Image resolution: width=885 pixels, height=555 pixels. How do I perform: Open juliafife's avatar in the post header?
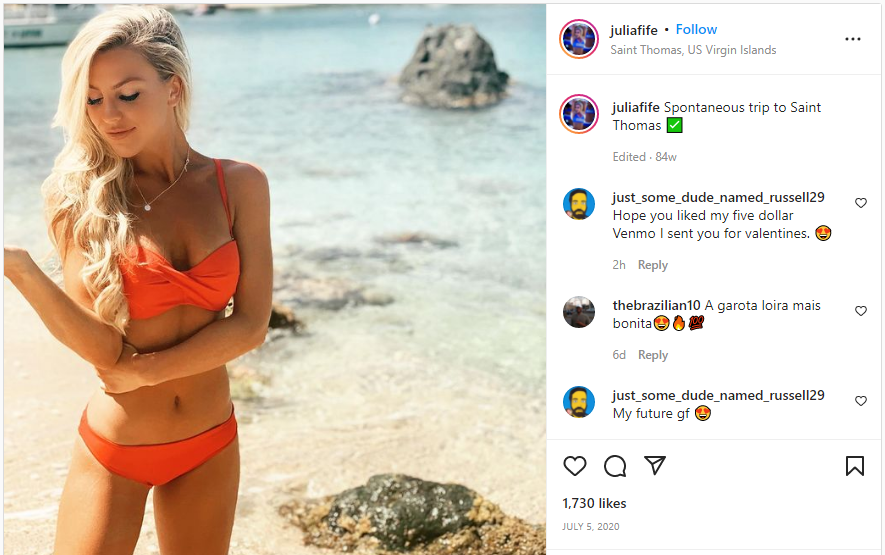579,39
